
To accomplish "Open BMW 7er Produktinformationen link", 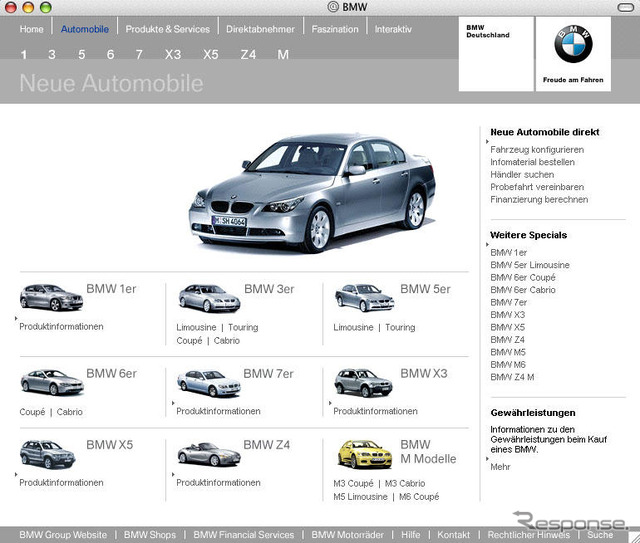I will coord(218,411).
